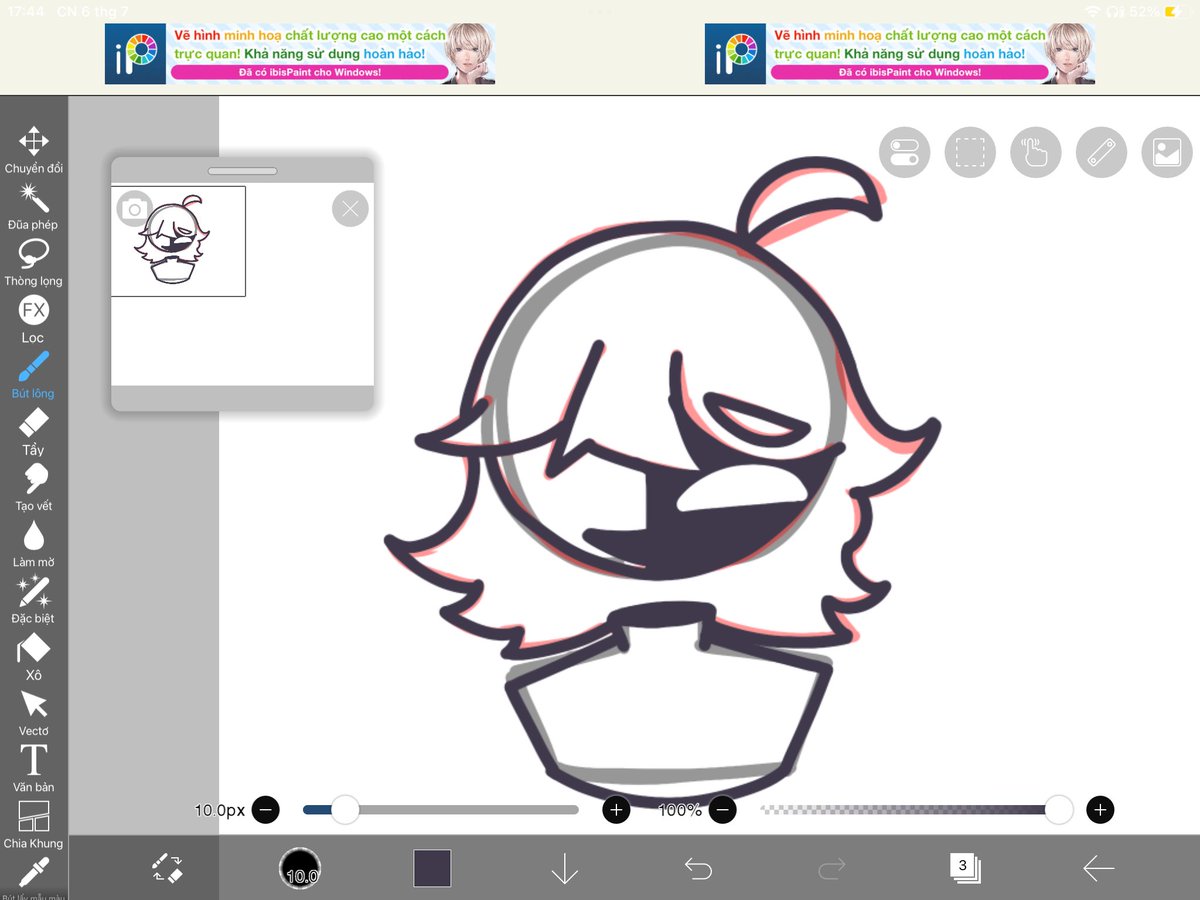Image resolution: width=1200 pixels, height=900 pixels.
Task: Select the Làm mờ blur tool
Action: [33, 544]
